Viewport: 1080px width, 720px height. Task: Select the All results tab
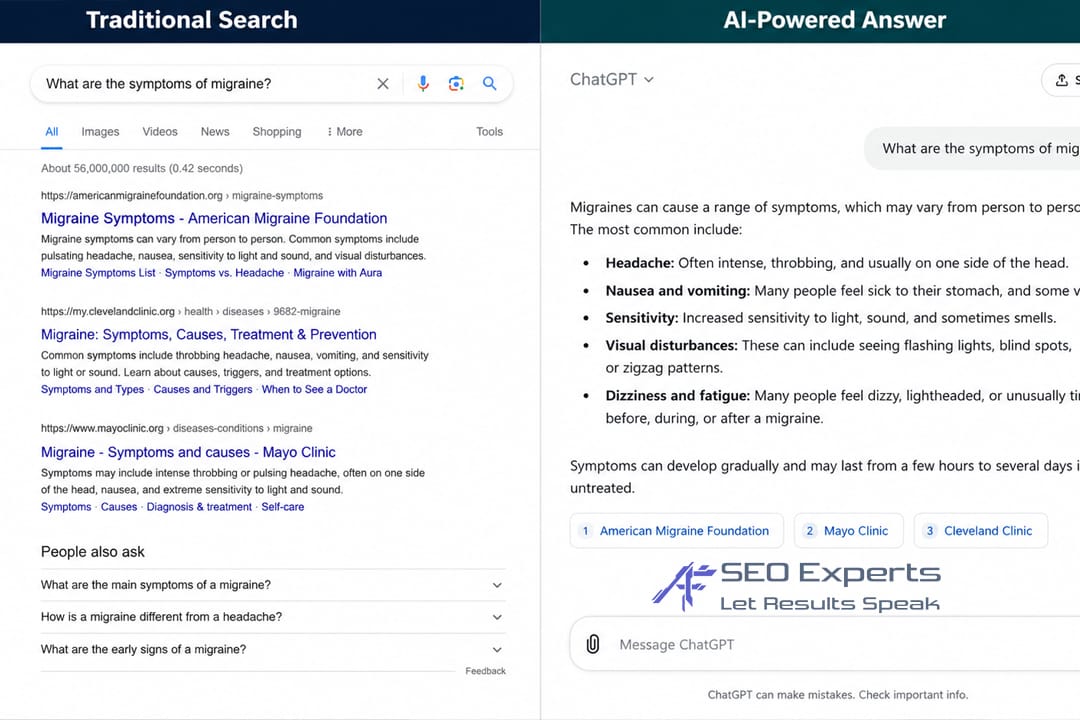(x=52, y=132)
